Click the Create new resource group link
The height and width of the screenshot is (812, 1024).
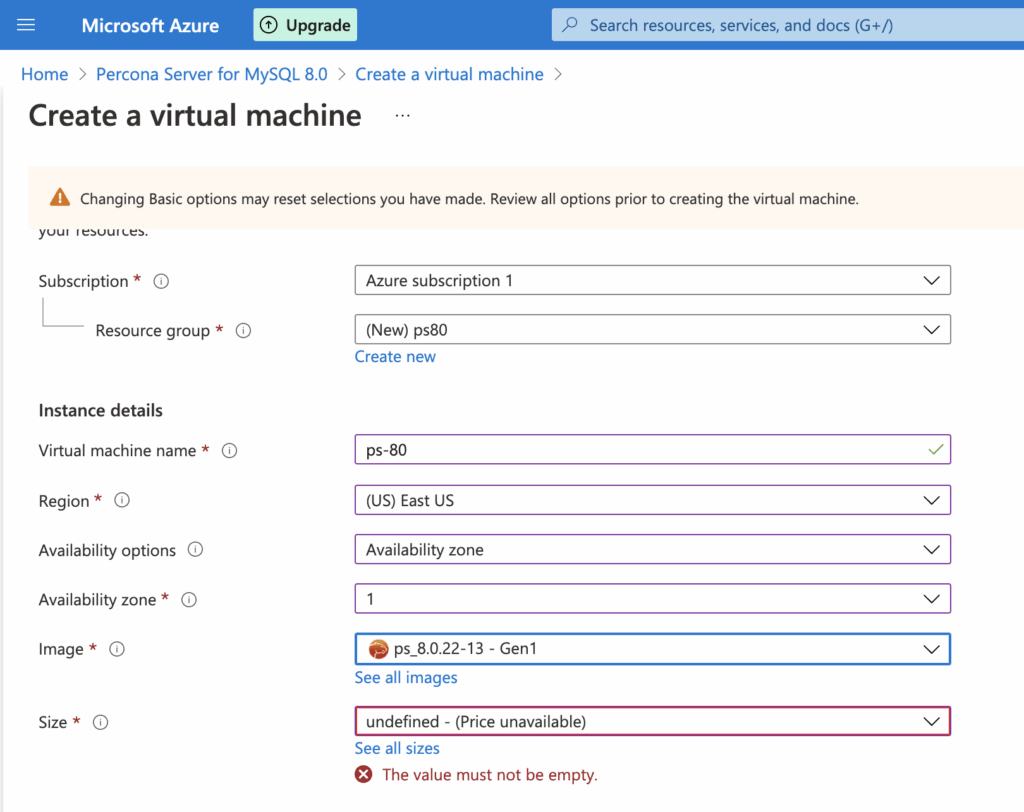pyautogui.click(x=395, y=356)
